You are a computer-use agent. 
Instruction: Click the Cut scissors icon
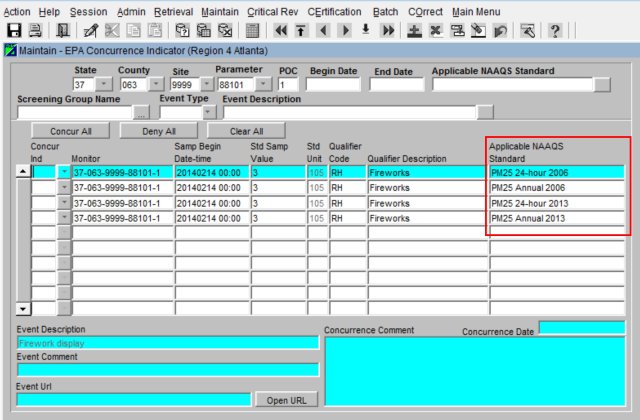(x=112, y=31)
